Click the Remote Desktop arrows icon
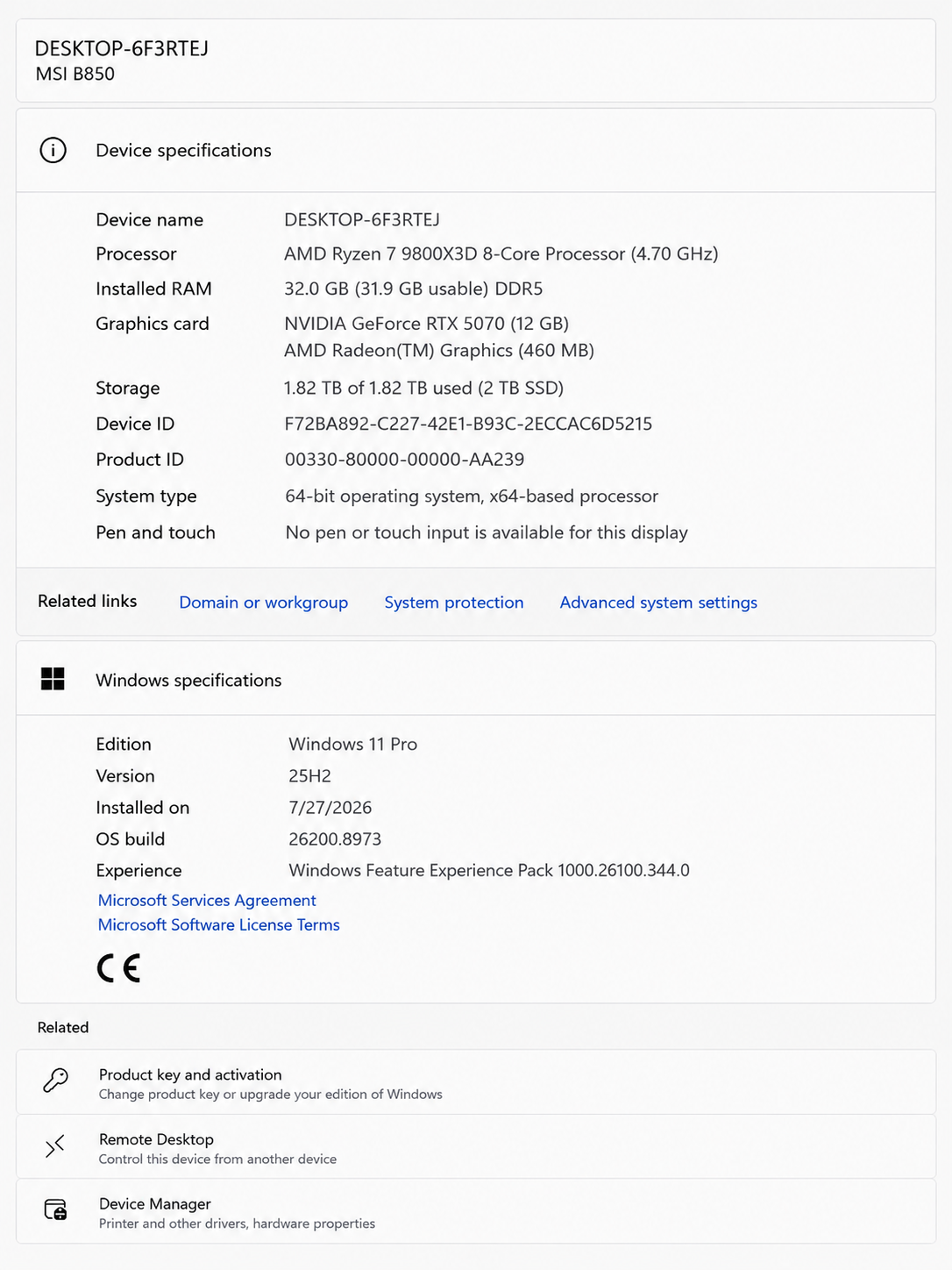This screenshot has width=952, height=1270. click(x=55, y=1145)
